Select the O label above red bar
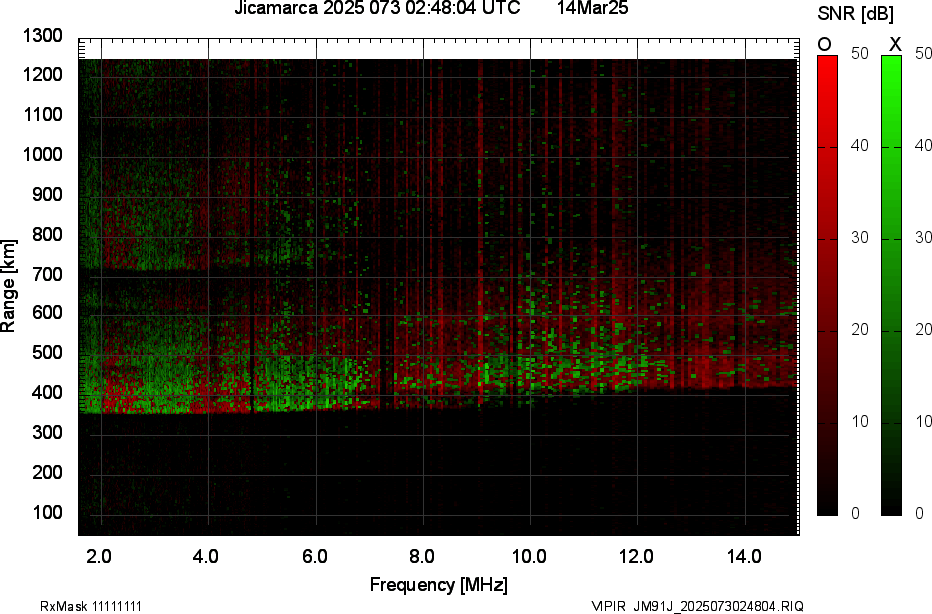The width and height of the screenshot is (932, 614). (x=825, y=43)
